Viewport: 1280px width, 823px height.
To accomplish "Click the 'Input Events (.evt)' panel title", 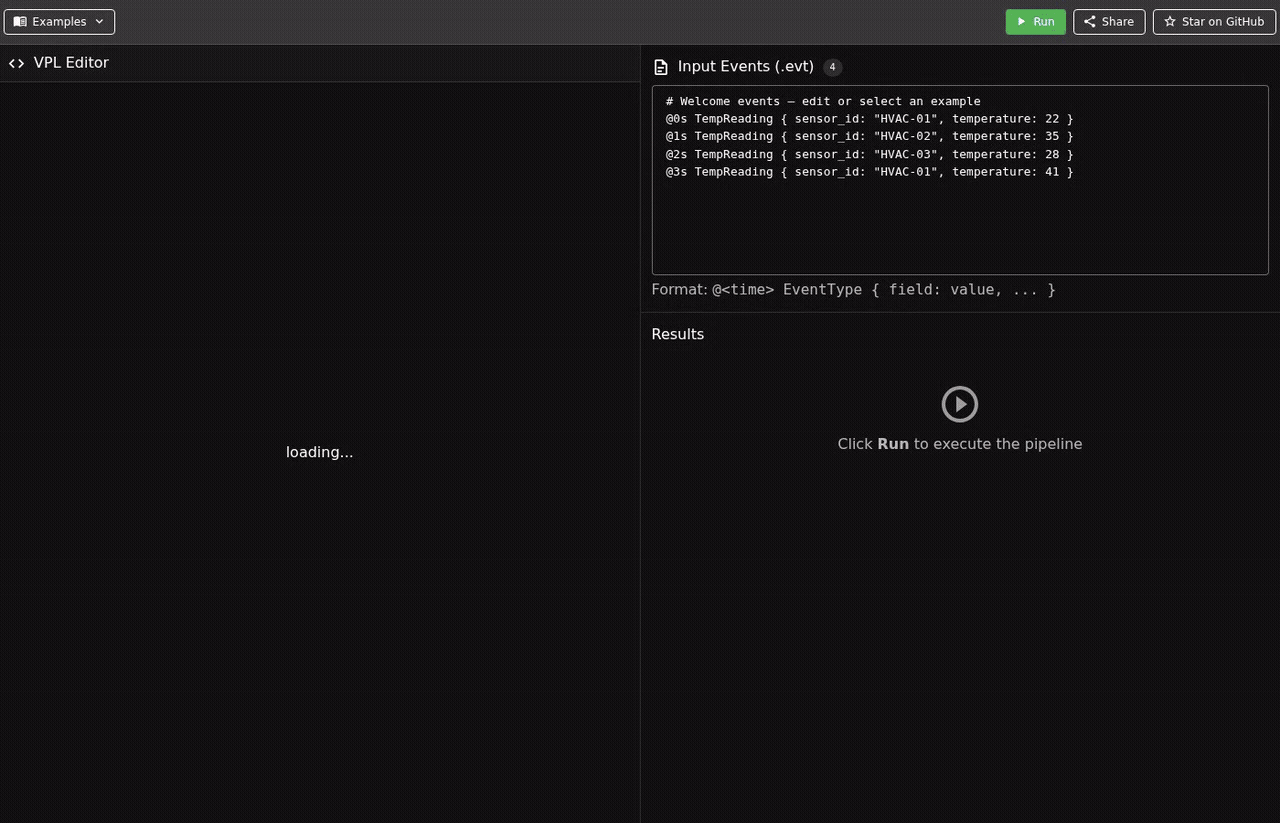I will pos(745,66).
